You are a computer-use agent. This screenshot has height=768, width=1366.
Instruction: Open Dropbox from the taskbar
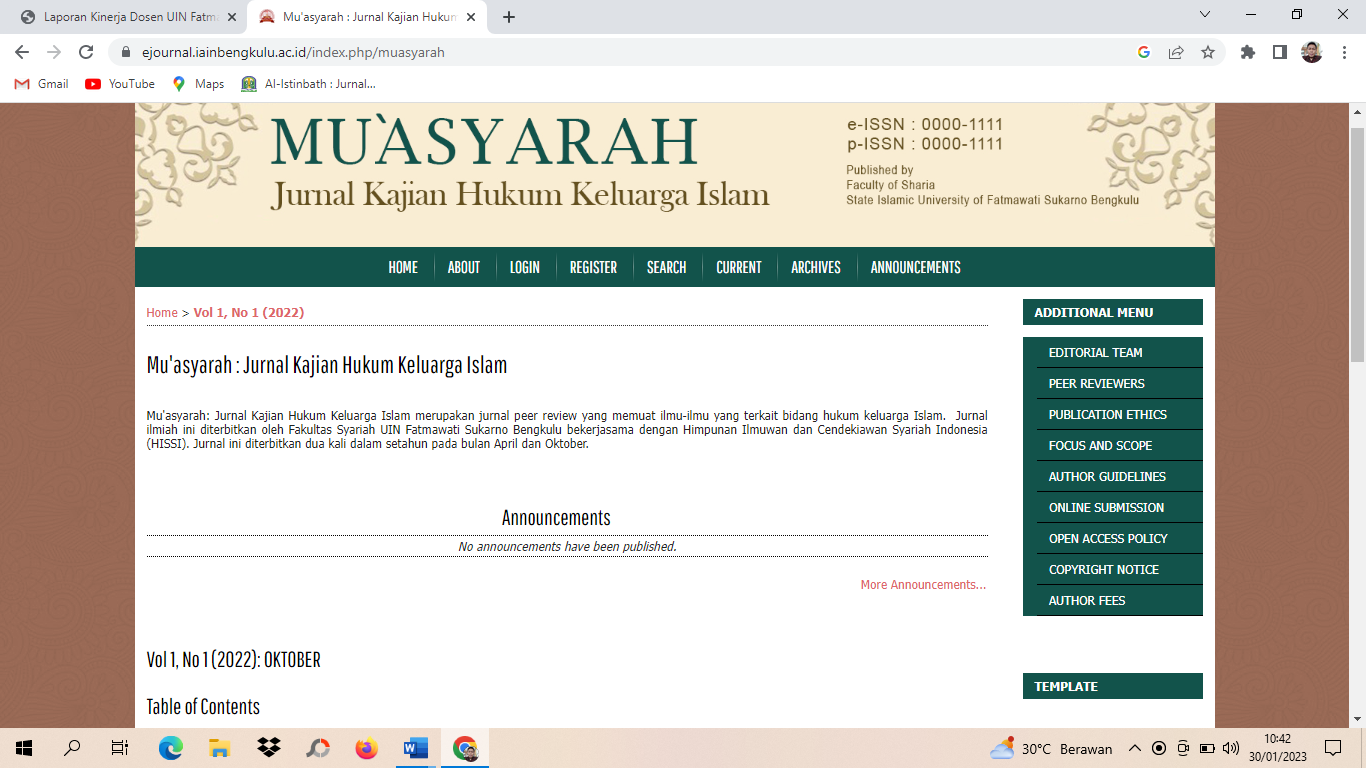[268, 748]
